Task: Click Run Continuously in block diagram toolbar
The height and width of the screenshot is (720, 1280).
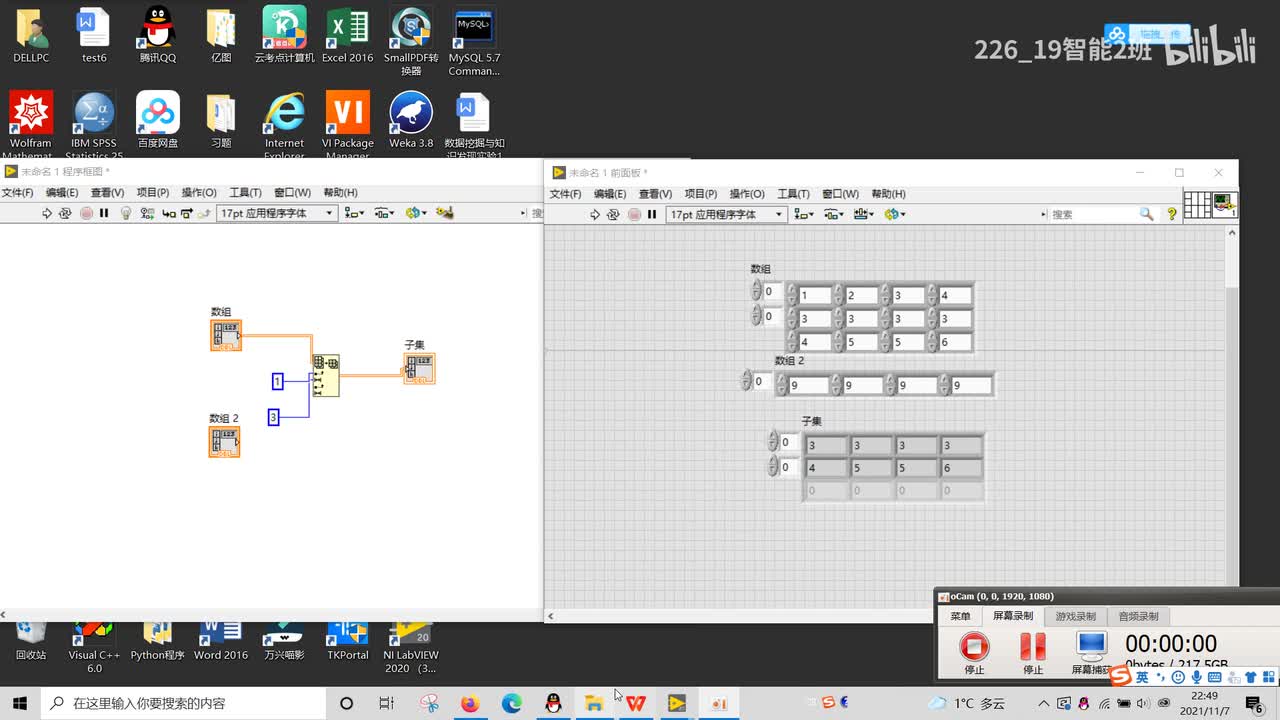Action: (65, 213)
